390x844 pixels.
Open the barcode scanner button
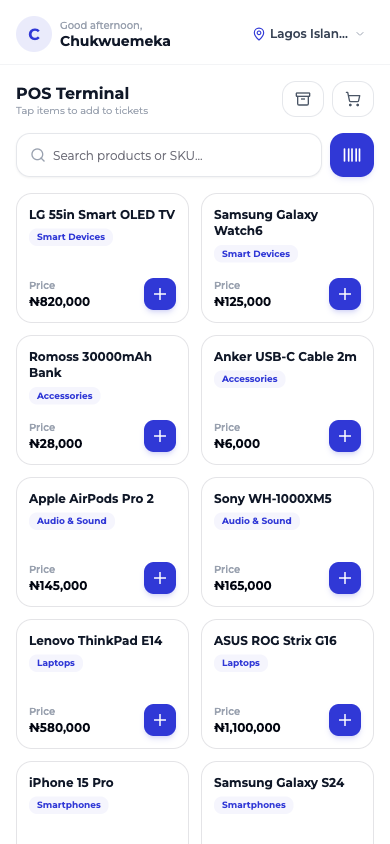tap(351, 155)
